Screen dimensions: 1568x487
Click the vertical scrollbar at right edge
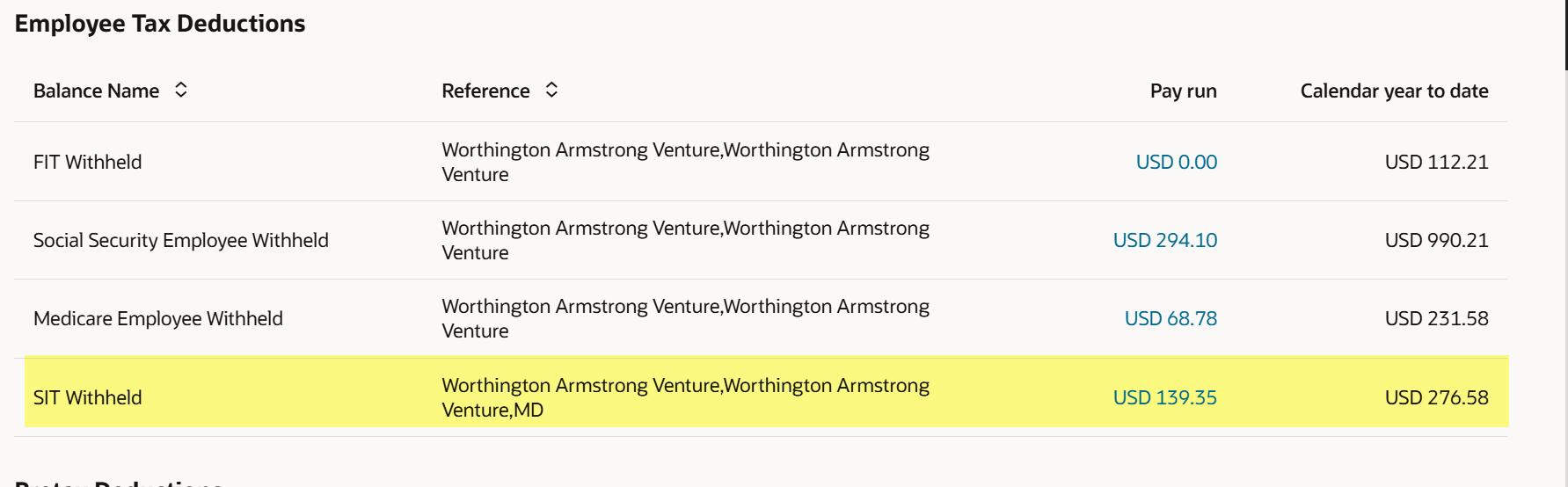coord(1565,35)
